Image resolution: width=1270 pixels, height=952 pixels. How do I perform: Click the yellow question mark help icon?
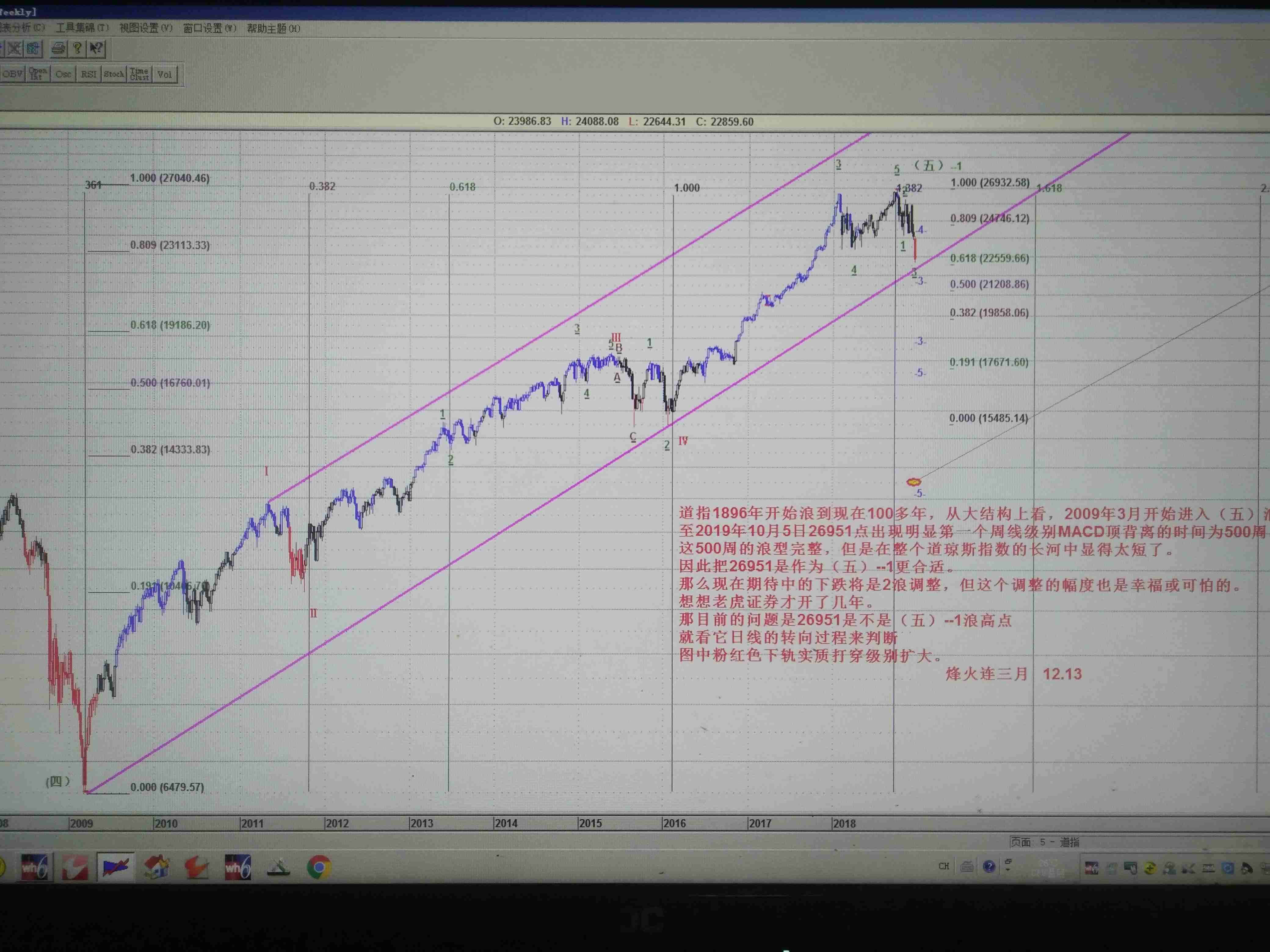(x=77, y=48)
